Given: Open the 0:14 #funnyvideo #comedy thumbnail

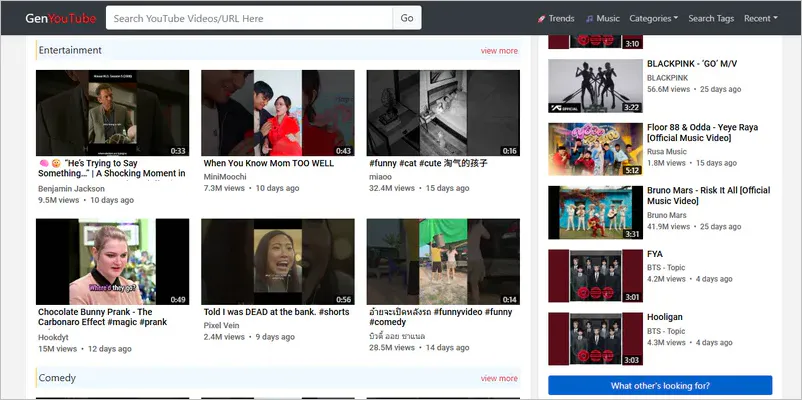Looking at the screenshot, I should 443,262.
